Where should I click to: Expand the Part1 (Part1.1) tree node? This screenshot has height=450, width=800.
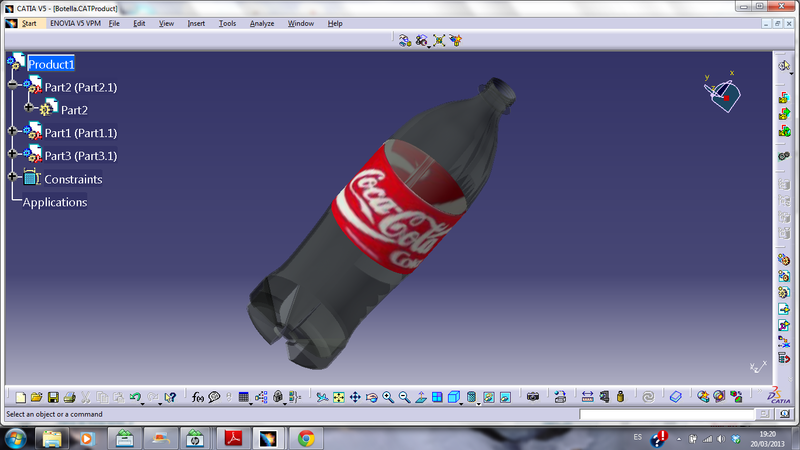point(12,132)
